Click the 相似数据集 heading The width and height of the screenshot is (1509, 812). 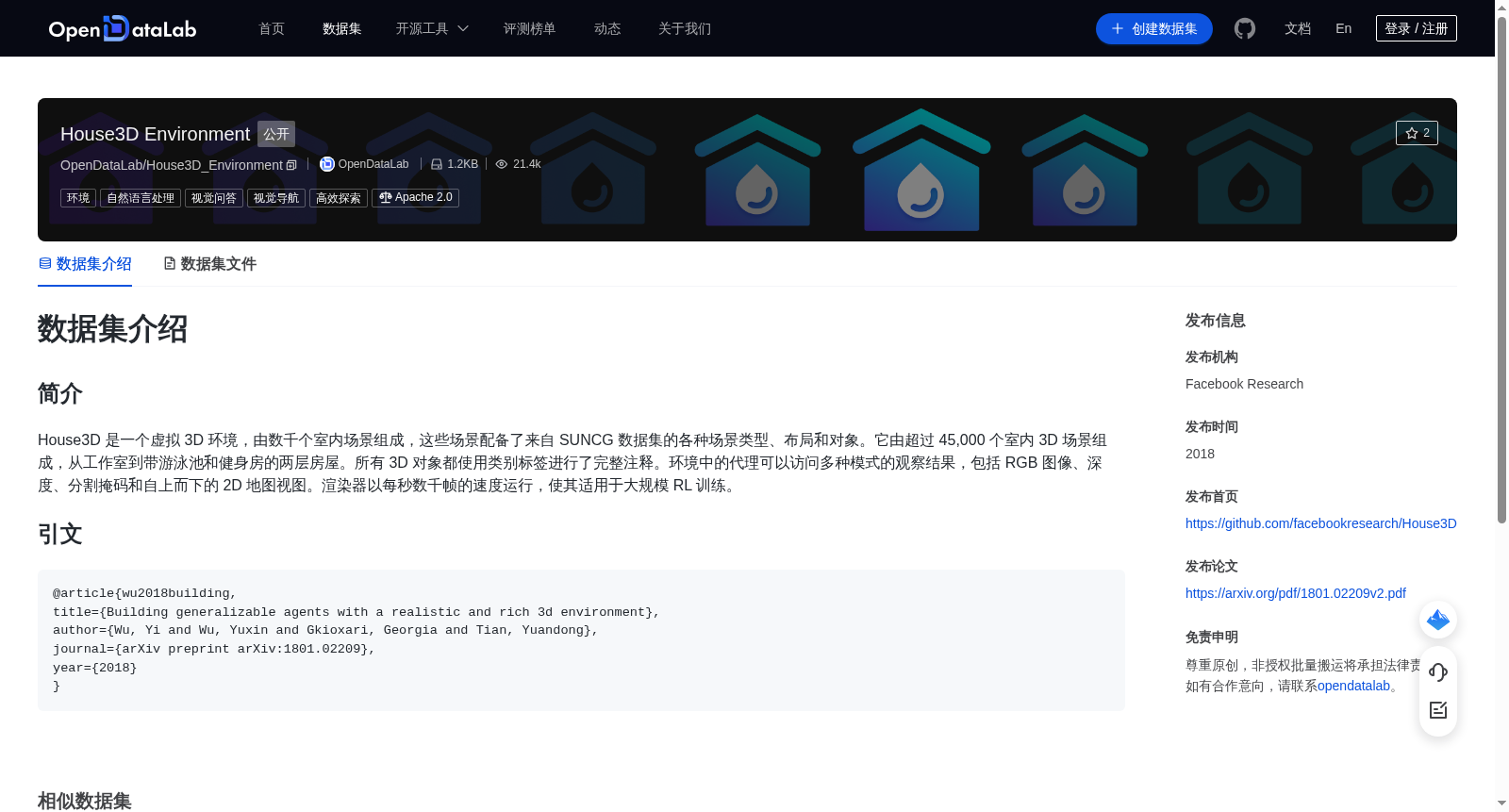(85, 801)
